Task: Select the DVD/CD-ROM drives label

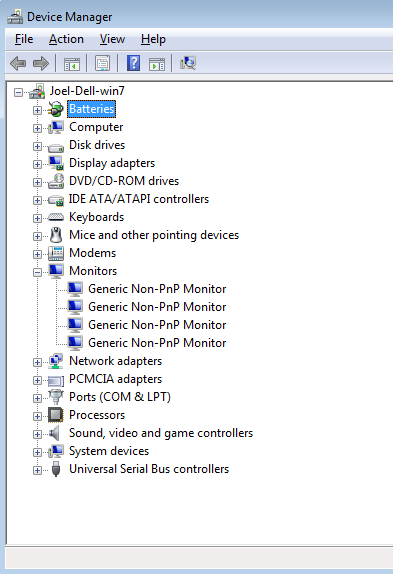Action: click(124, 181)
